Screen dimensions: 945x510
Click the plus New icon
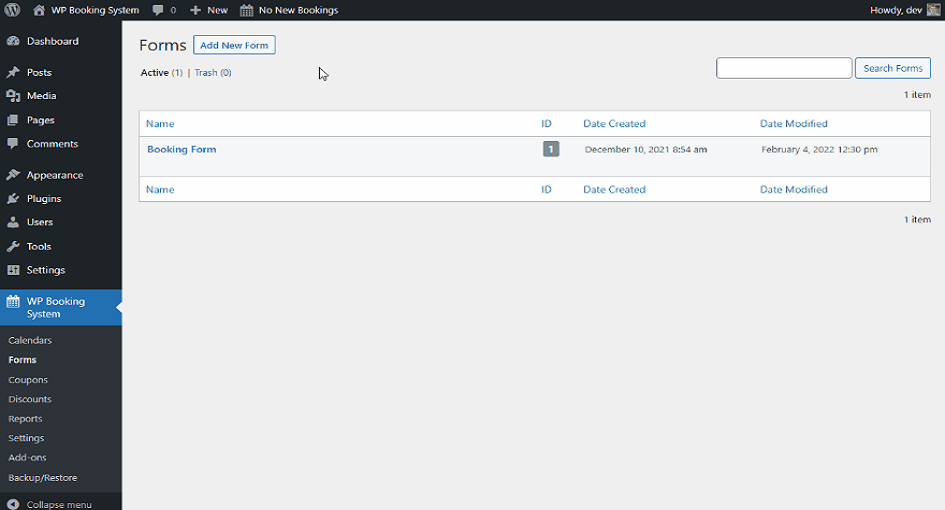point(195,10)
